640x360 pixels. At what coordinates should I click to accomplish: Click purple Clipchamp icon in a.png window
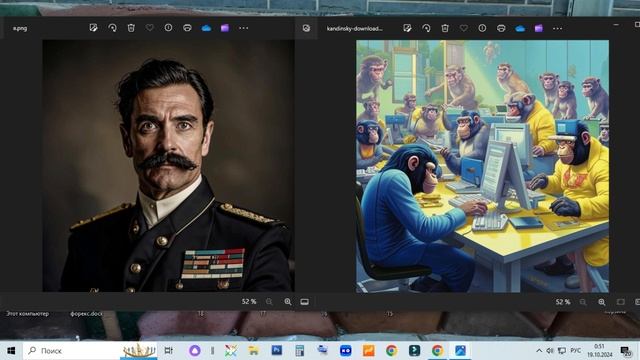[225, 28]
